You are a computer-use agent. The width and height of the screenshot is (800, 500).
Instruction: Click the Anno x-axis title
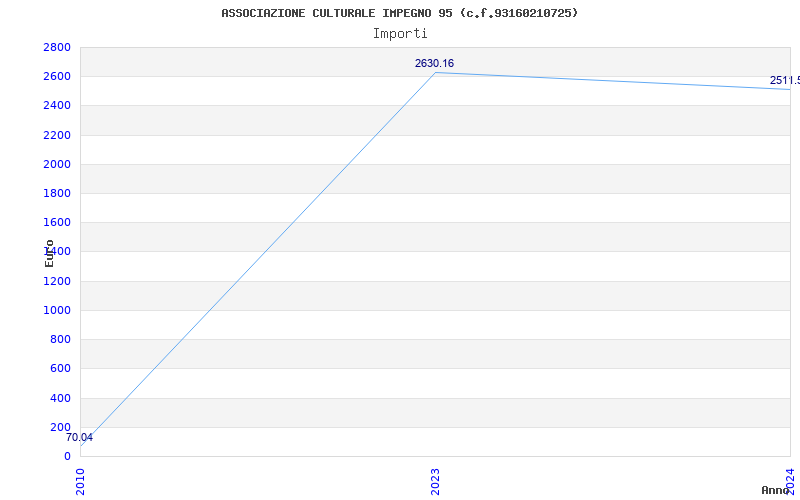click(x=776, y=490)
